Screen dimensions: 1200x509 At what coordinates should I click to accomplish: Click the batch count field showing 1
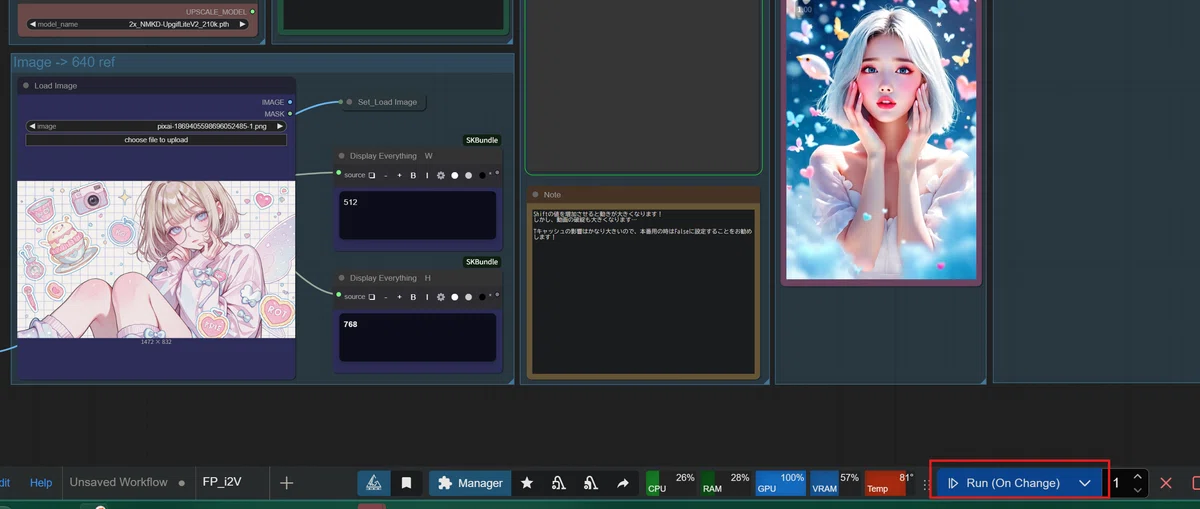[x=1118, y=483]
